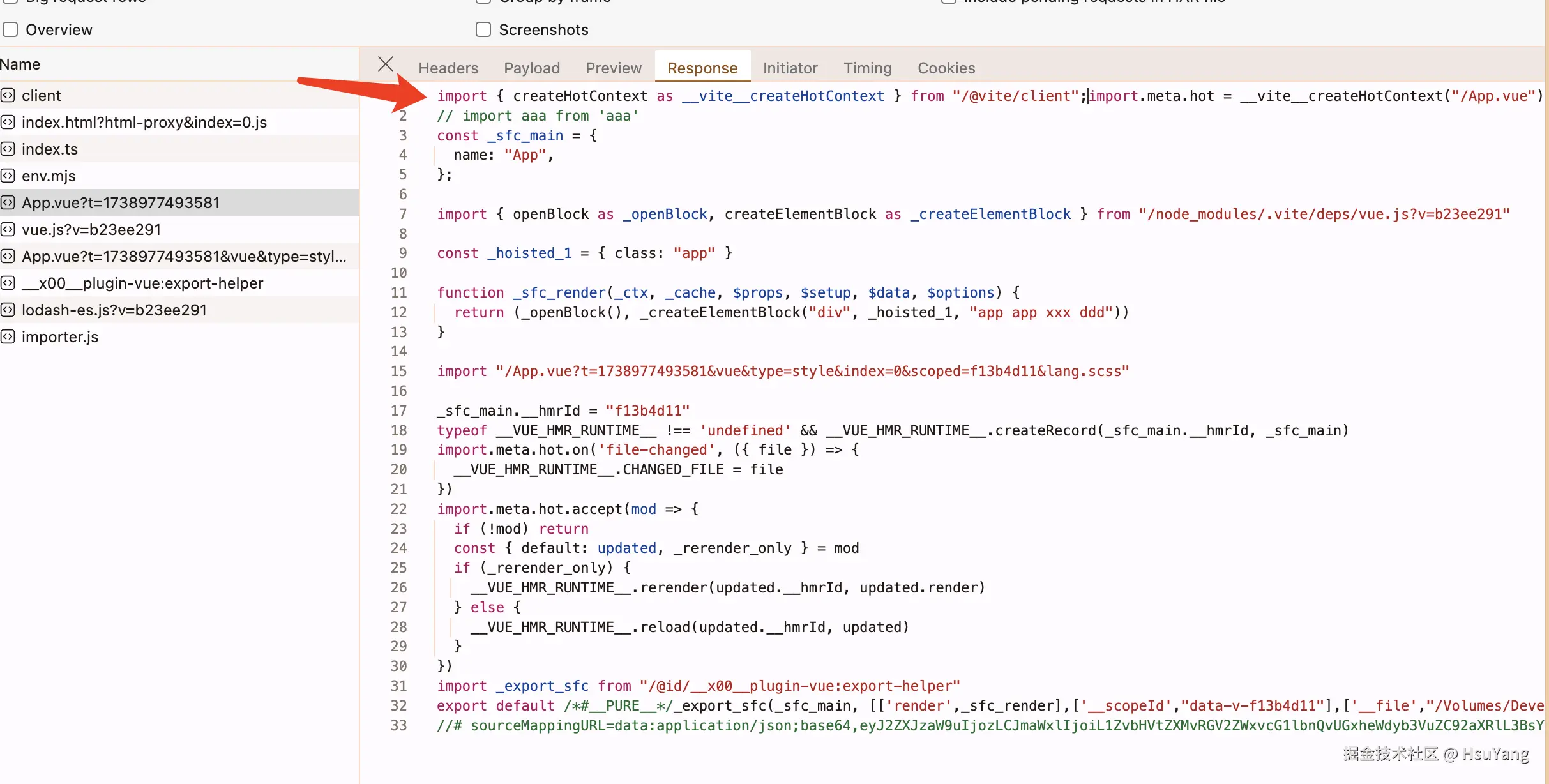This screenshot has width=1549, height=784.
Task: Click the script icon beside client
Action: pyautogui.click(x=8, y=96)
